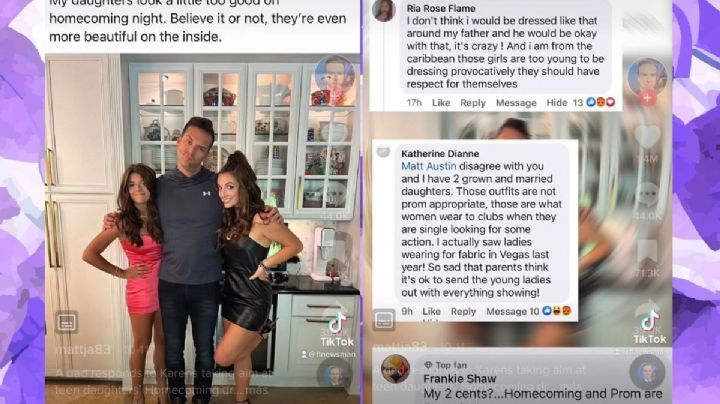Click creator avatar at left video top
This screenshot has width=720, height=404.
point(334,73)
